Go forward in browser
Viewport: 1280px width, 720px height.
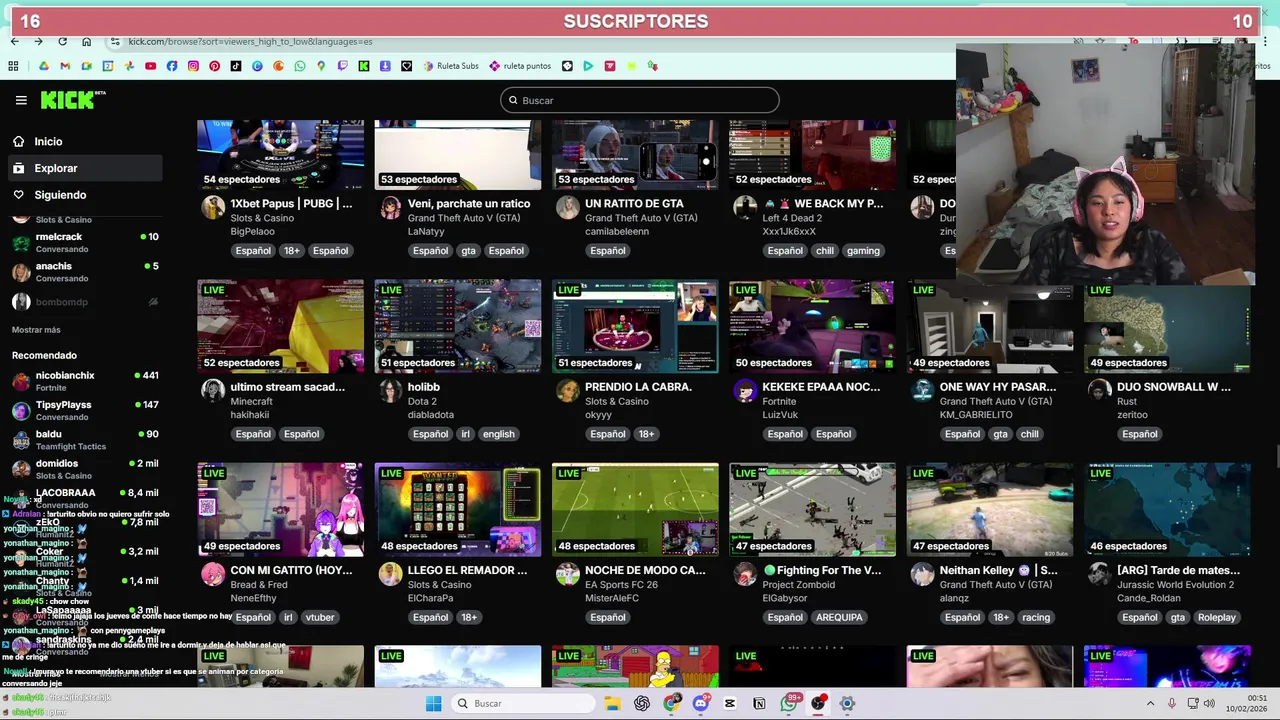pyautogui.click(x=38, y=42)
